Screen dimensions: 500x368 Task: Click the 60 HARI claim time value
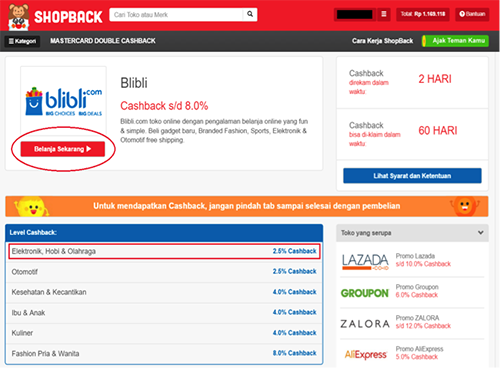coord(438,130)
